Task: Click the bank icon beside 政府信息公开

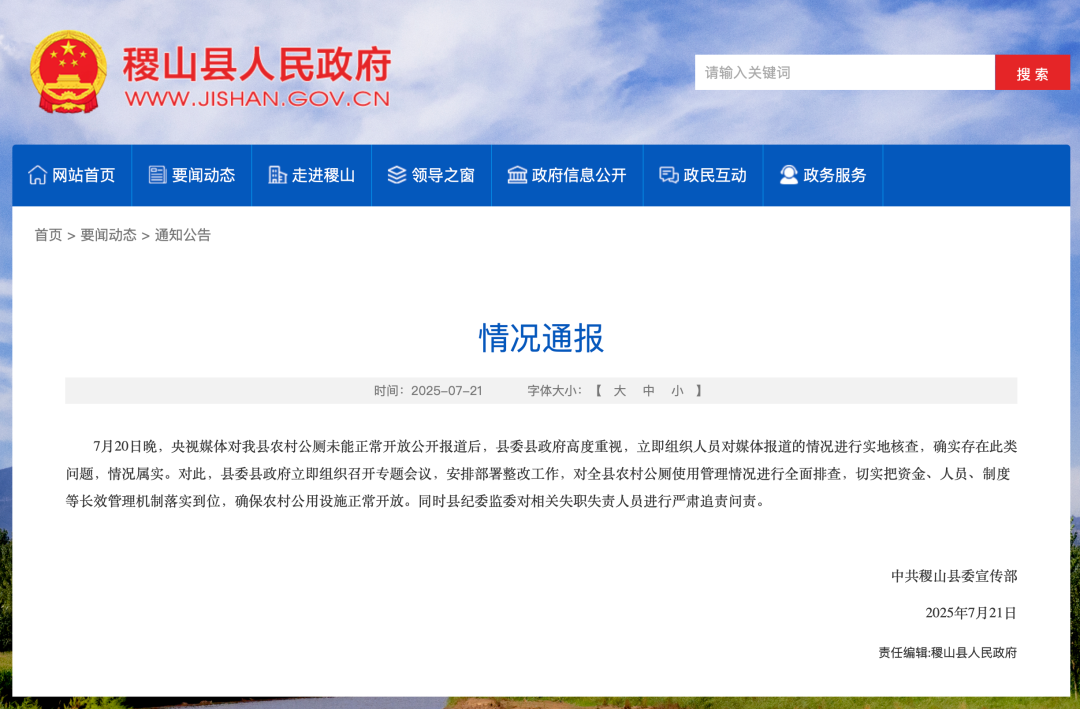Action: 516,174
